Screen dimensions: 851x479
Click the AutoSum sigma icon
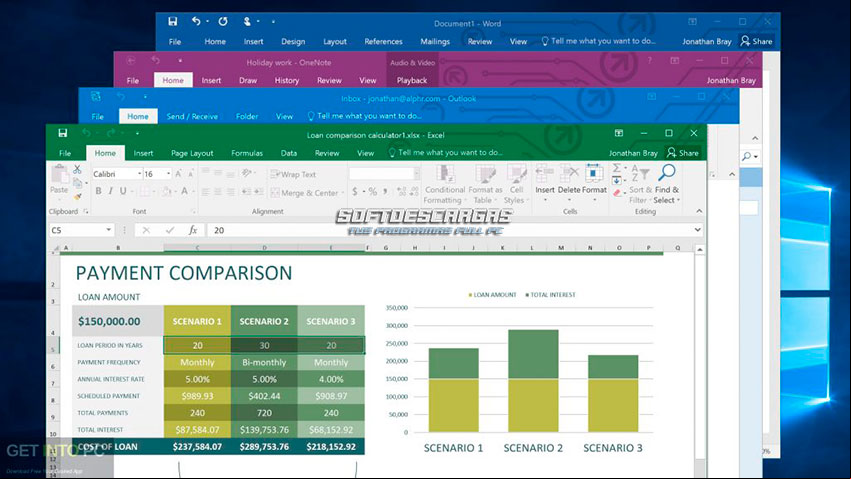click(x=617, y=169)
